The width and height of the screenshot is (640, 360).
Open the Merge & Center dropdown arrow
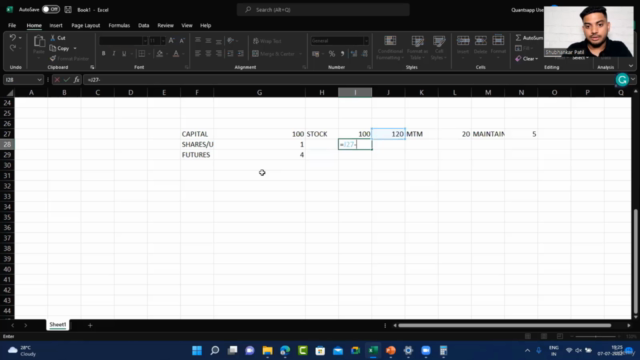point(300,53)
